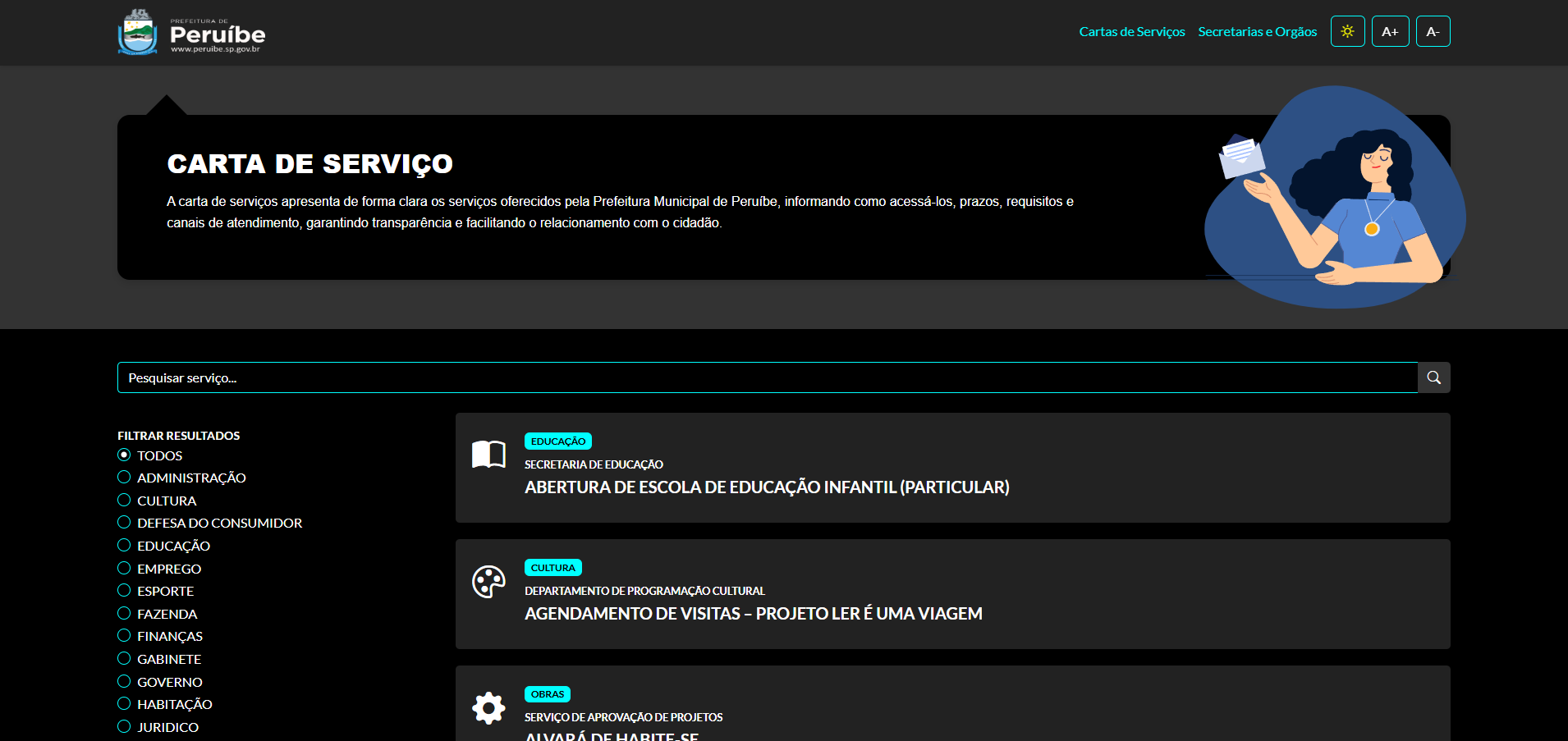Select the EDUCAÇÃO filter radio button
Viewport: 1568px width, 741px height.
pyautogui.click(x=124, y=545)
